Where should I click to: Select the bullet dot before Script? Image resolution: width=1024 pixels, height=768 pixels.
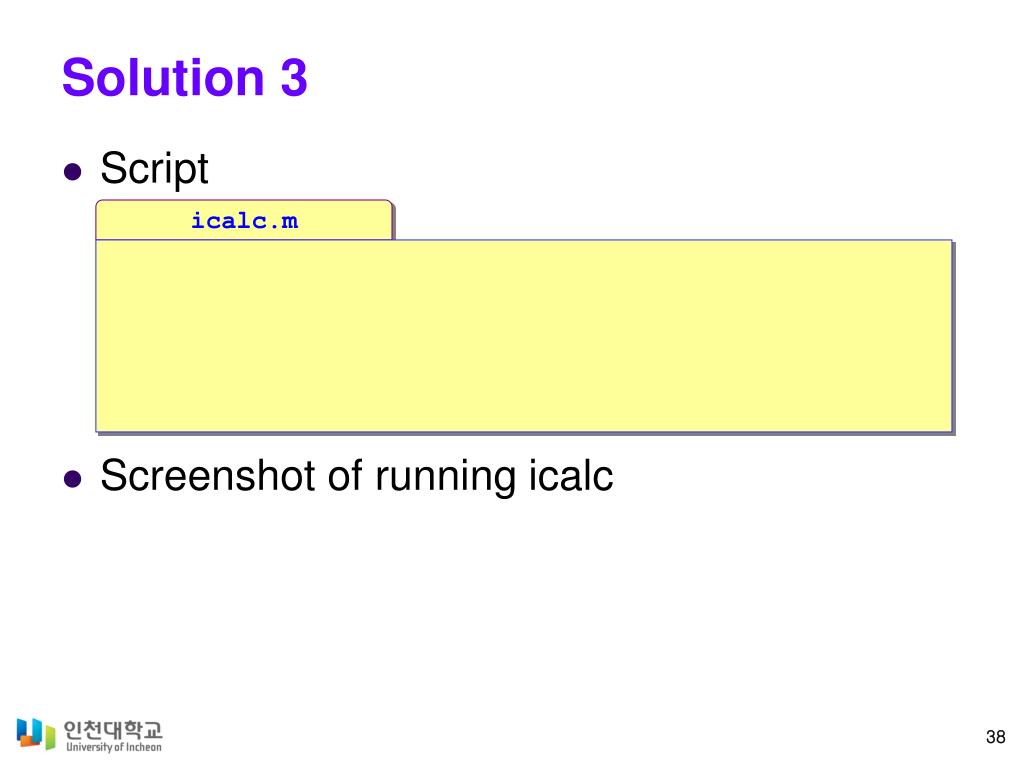point(72,172)
